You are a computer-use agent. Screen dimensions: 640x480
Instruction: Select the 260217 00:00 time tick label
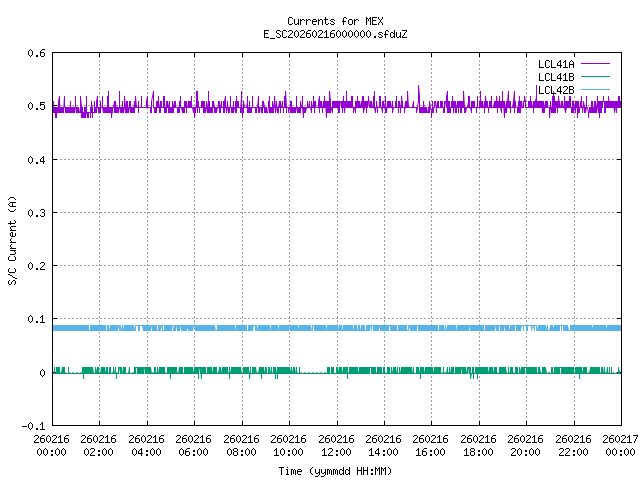[621, 445]
